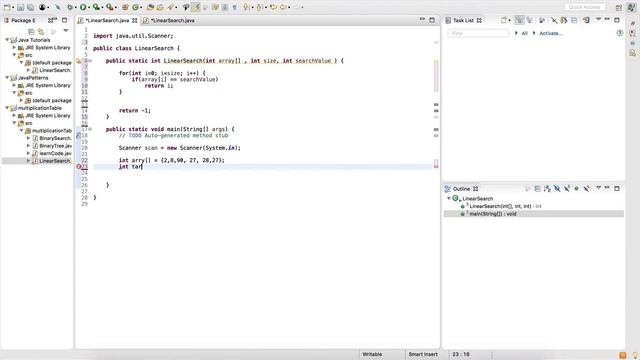
Task: Click the Open Type folder icon
Action: click(x=150, y=7)
